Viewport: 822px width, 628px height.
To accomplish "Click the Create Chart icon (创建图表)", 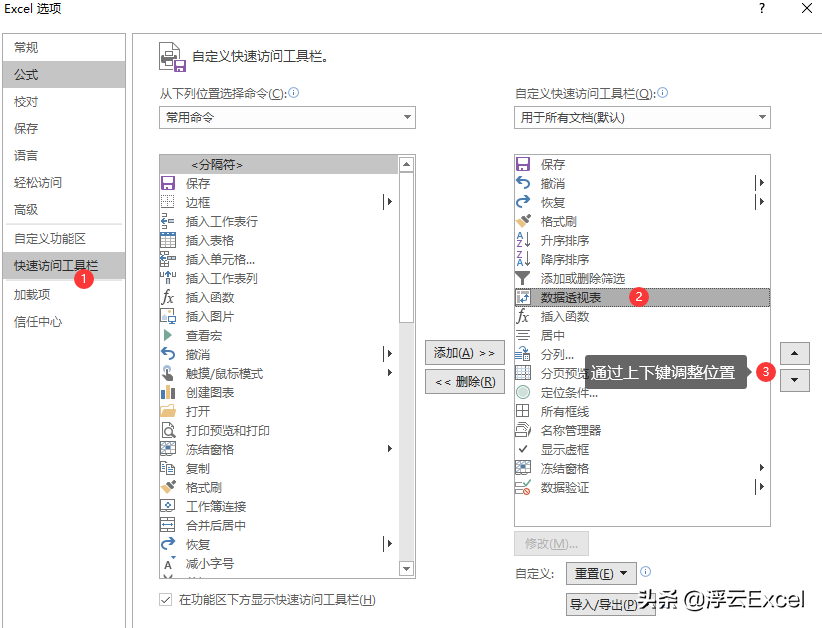I will click(168, 392).
